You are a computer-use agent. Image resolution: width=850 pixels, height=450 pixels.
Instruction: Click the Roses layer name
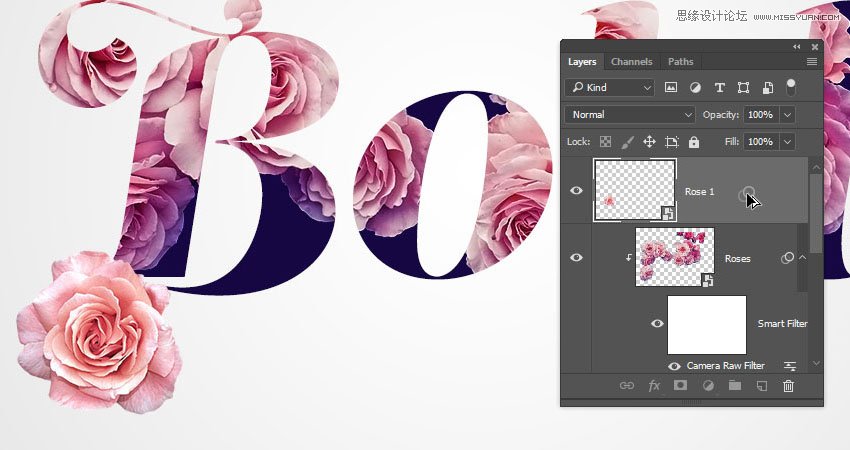[738, 259]
